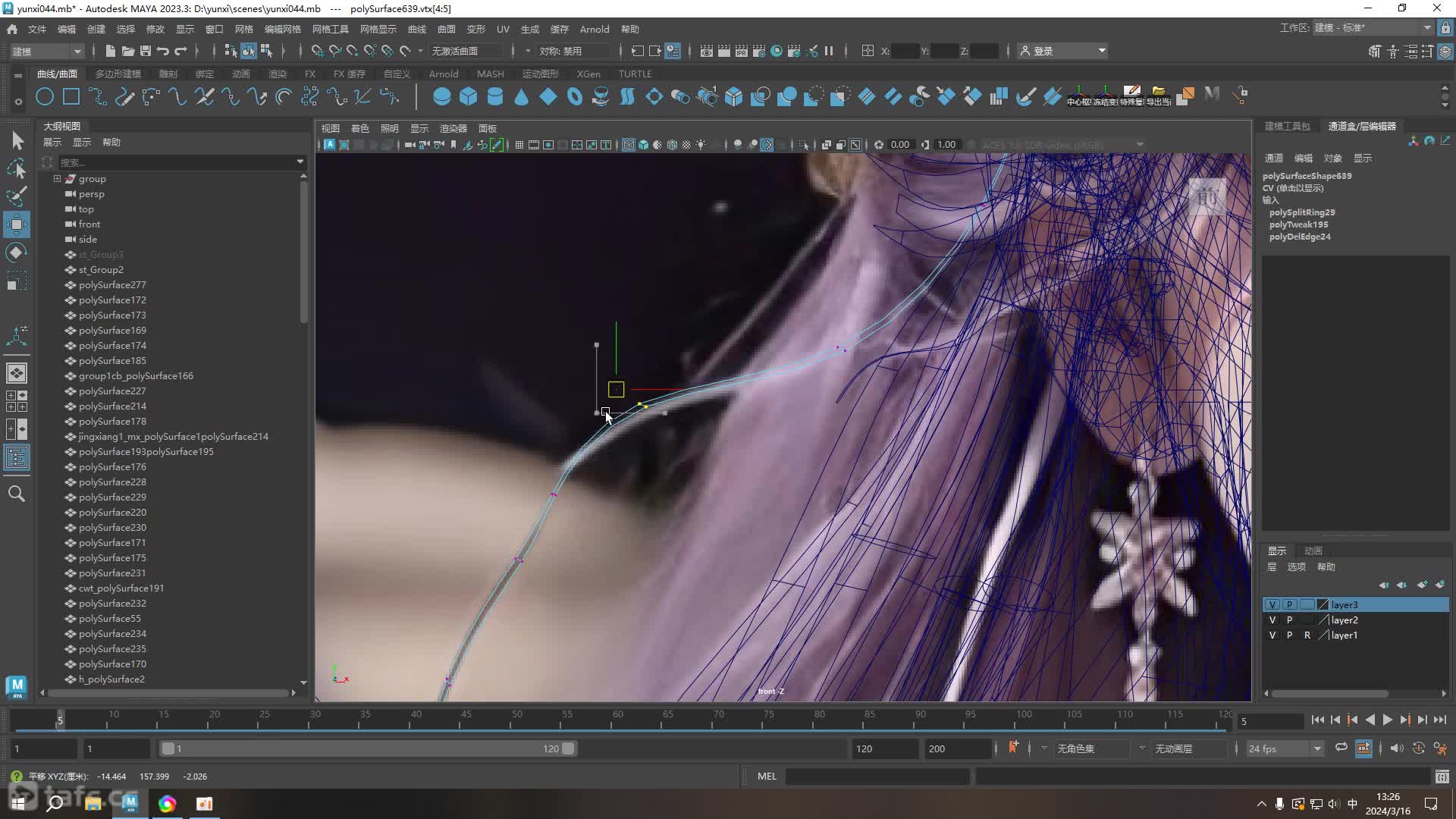Viewport: 1456px width, 819px height.
Task: Switch to the 动画 layer editor tab
Action: 1313,551
